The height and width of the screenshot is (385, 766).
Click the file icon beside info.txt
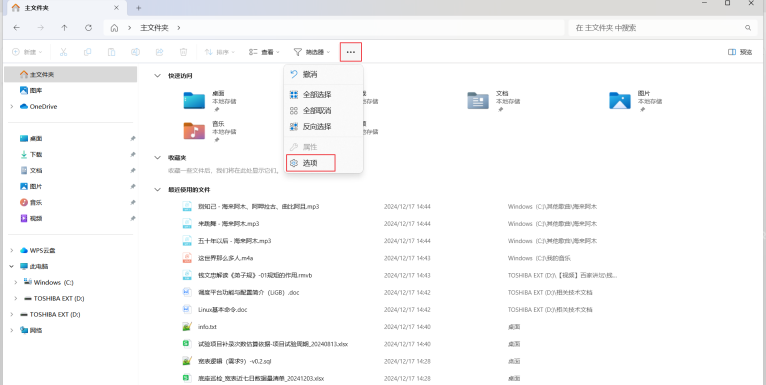[x=187, y=327]
